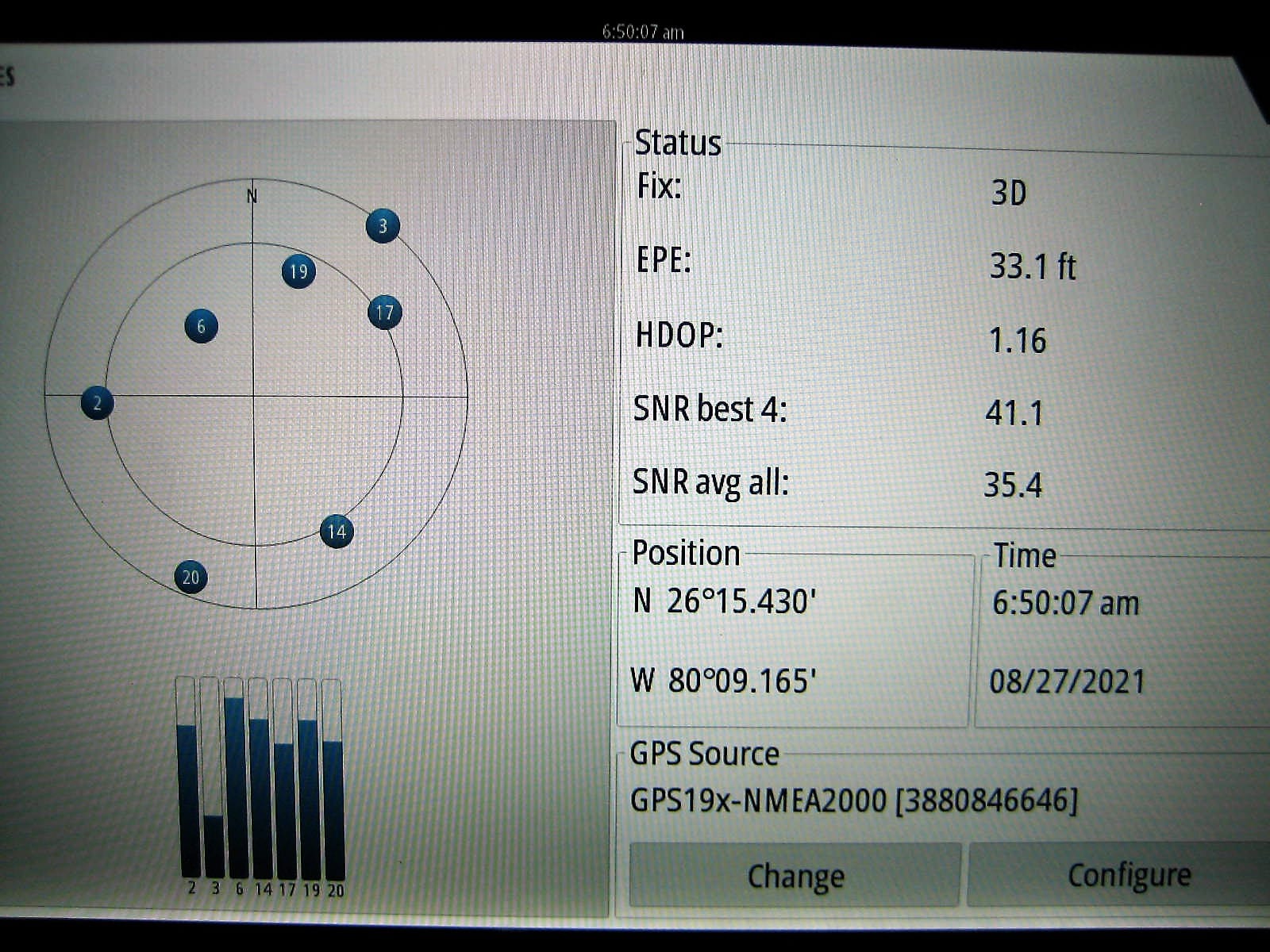The height and width of the screenshot is (952, 1270).
Task: Tap time 6:50:07 am in Time panel
Action: [x=1065, y=603]
